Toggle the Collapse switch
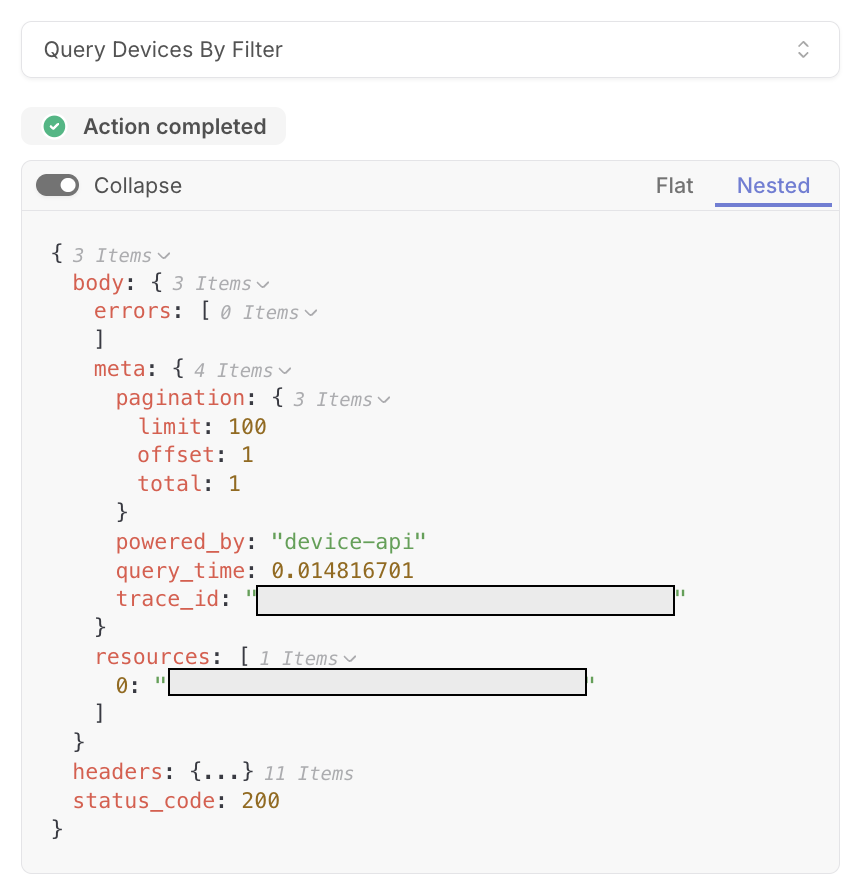This screenshot has width=860, height=896. coord(57,185)
